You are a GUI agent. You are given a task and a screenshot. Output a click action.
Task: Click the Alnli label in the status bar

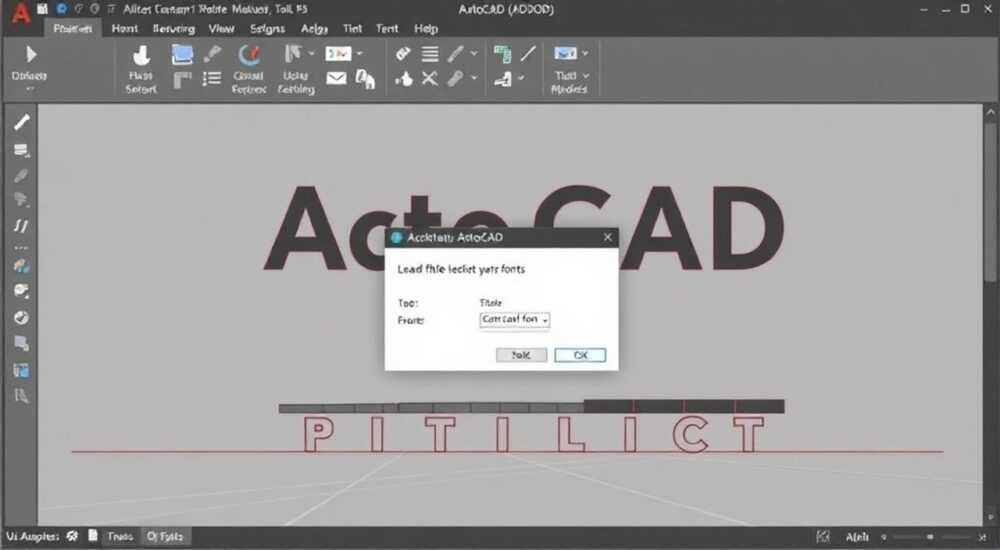click(x=857, y=537)
